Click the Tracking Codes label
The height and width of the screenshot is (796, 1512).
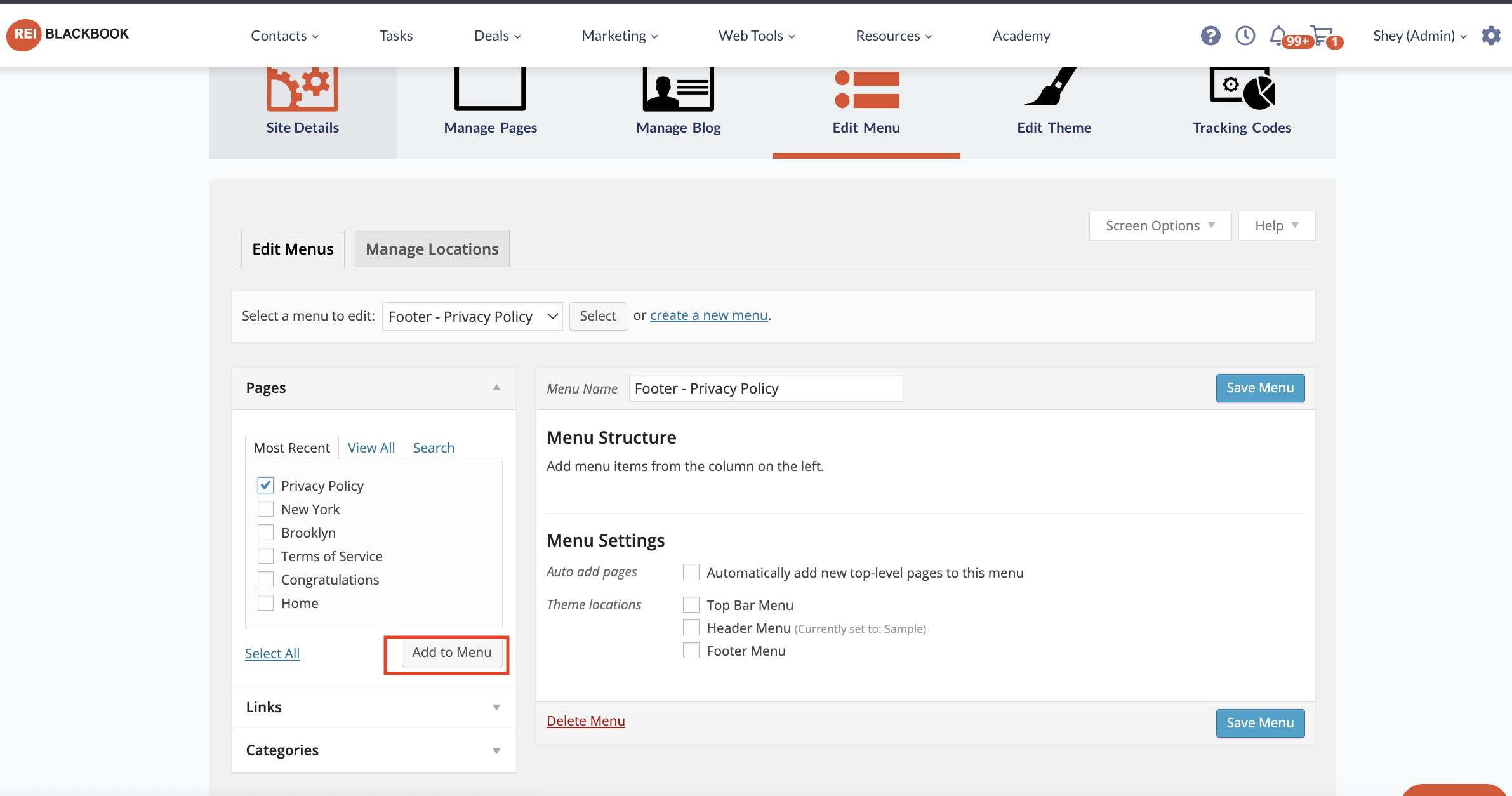click(x=1242, y=128)
